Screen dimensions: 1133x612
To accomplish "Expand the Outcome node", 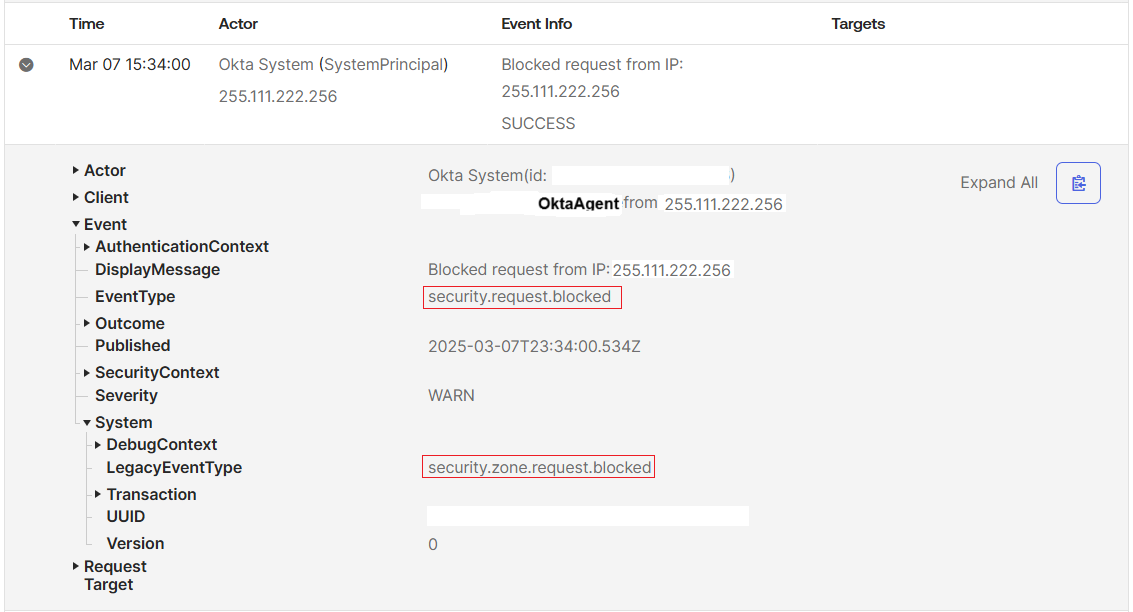I will pos(85,323).
